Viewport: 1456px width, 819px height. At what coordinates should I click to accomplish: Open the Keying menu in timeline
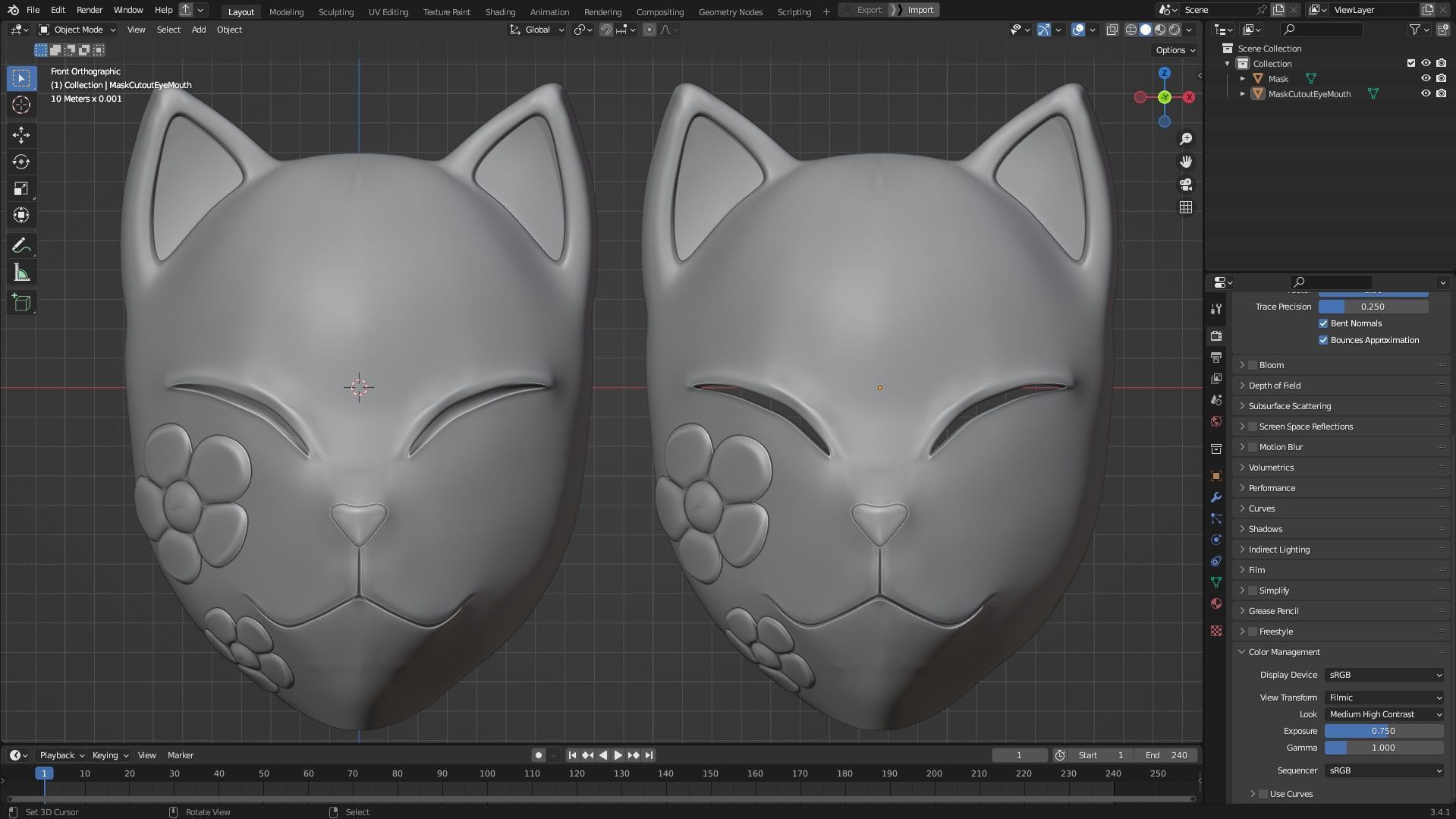[x=110, y=755]
